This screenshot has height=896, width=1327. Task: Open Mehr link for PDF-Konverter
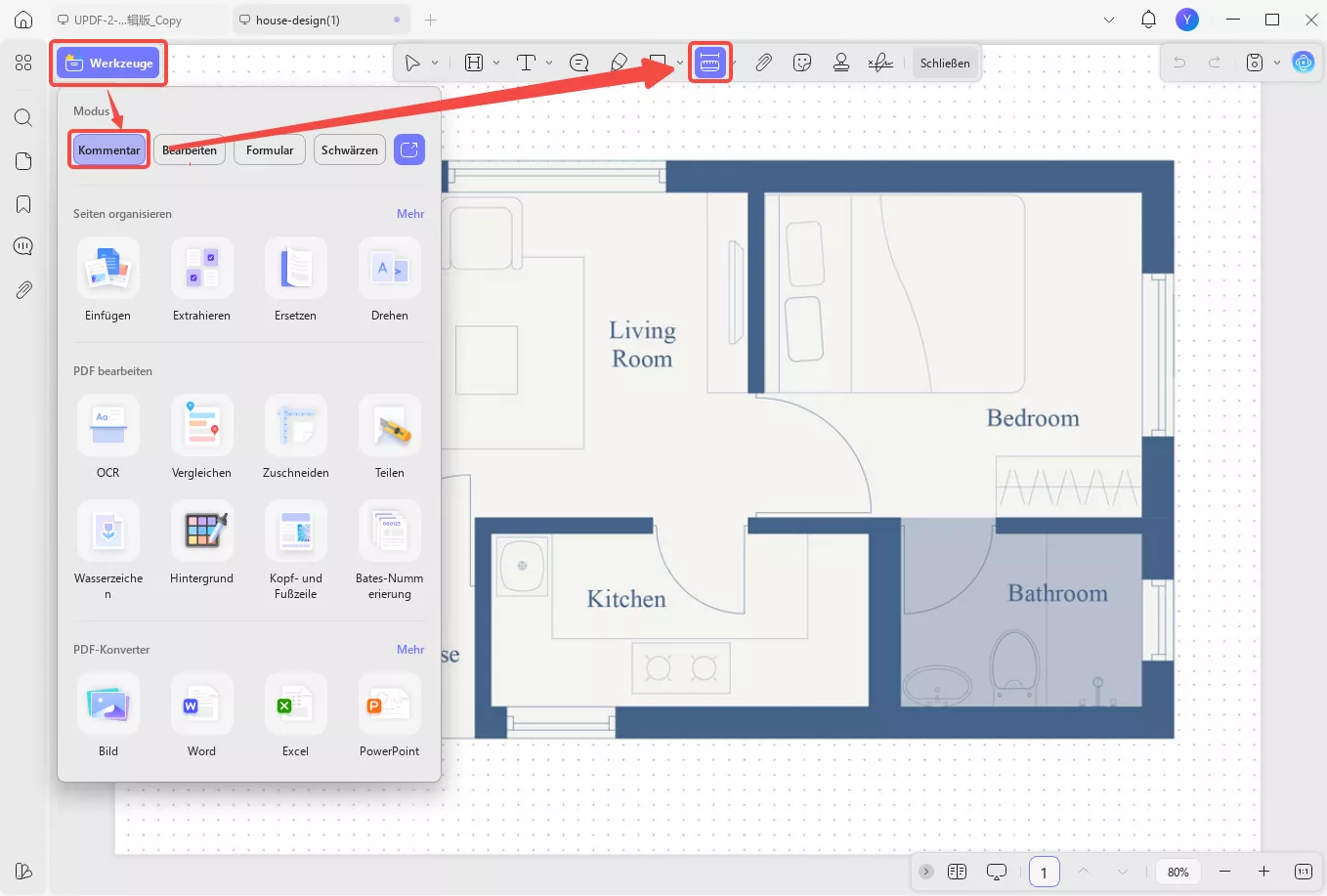pos(410,650)
